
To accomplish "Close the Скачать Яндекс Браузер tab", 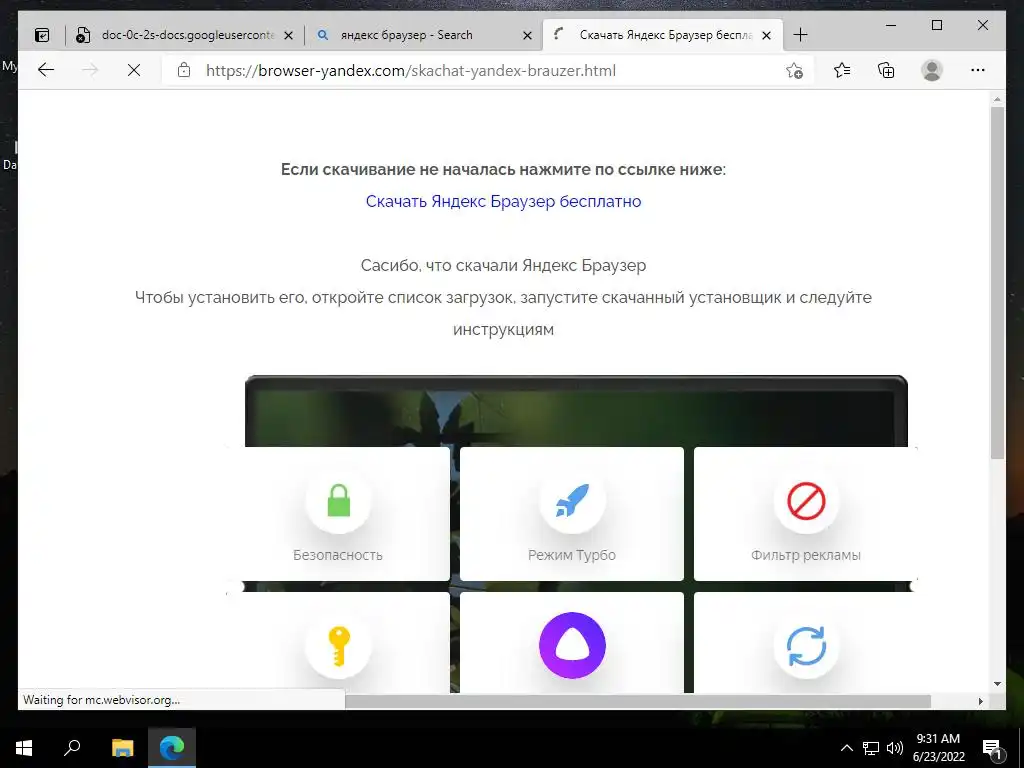I will pyautogui.click(x=767, y=36).
